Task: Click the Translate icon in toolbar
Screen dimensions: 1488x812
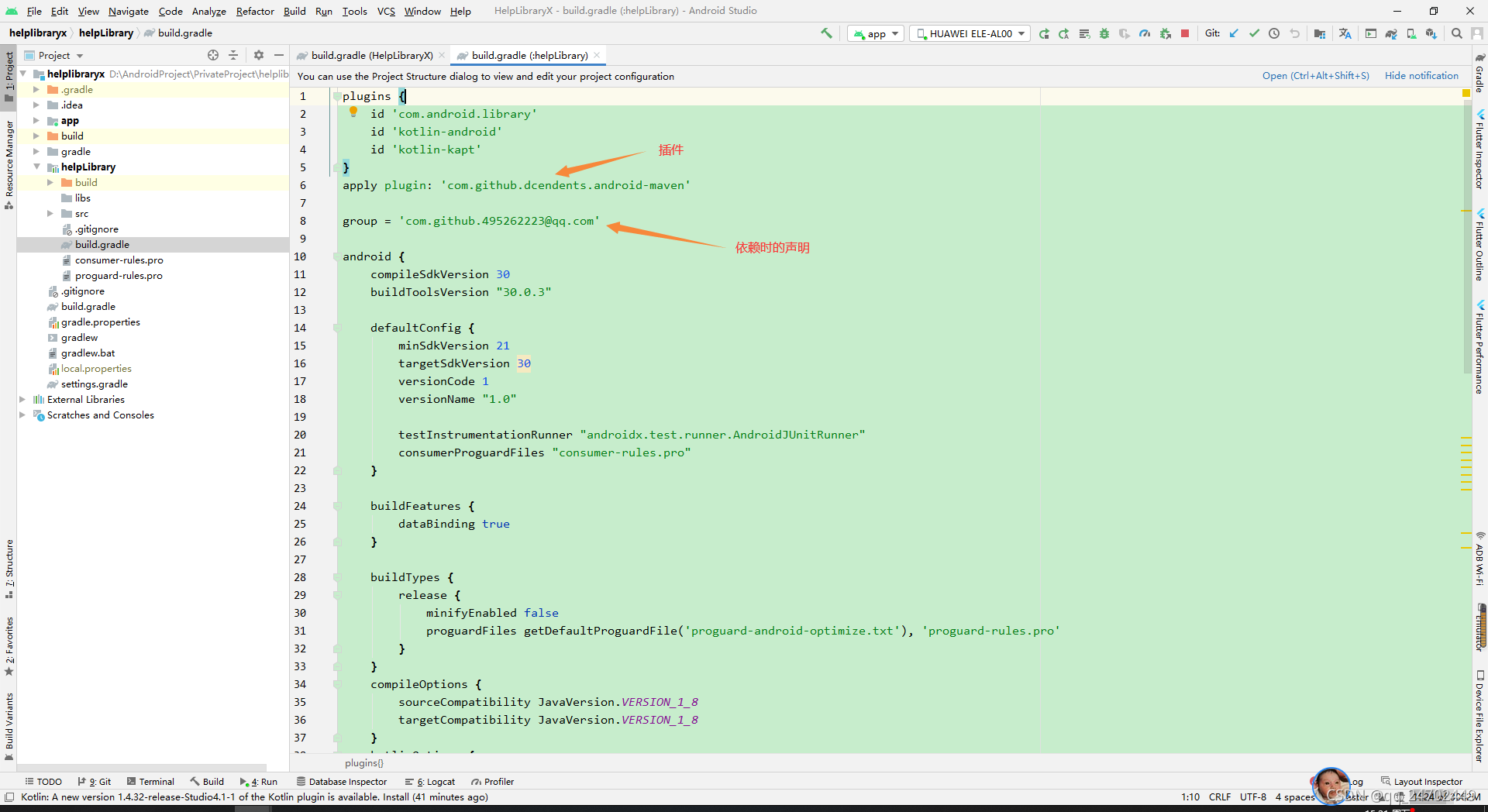Action: tap(1345, 33)
